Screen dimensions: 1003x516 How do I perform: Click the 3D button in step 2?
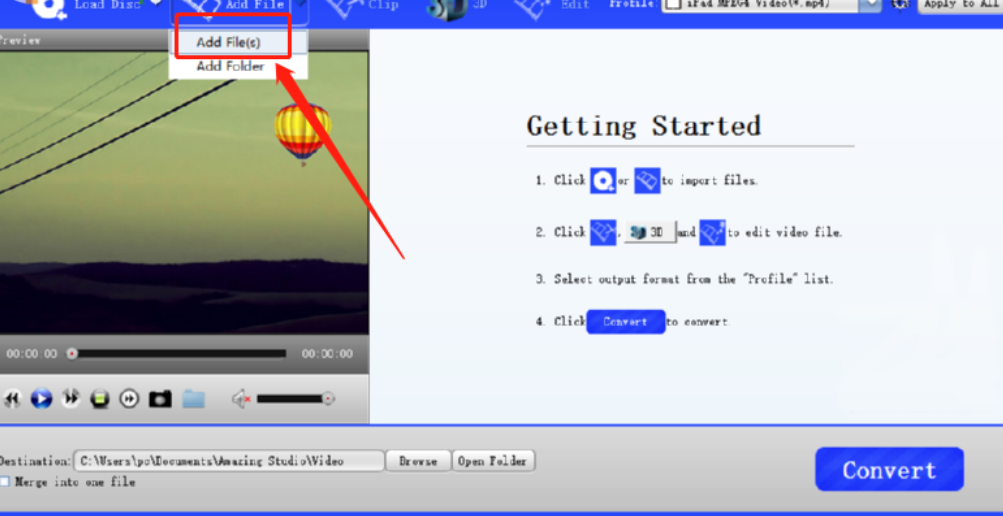coord(650,233)
